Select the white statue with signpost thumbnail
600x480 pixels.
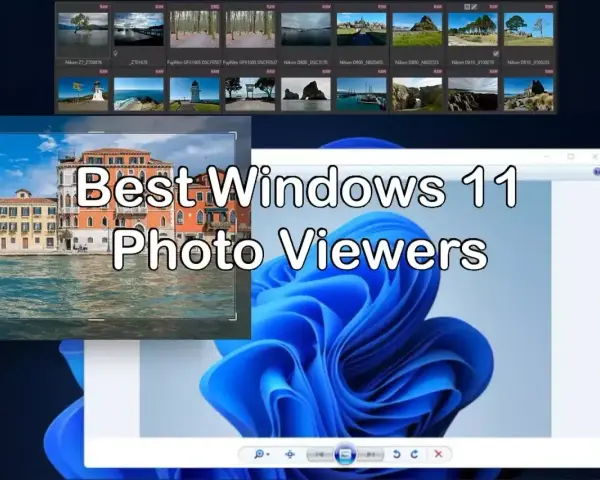(83, 94)
